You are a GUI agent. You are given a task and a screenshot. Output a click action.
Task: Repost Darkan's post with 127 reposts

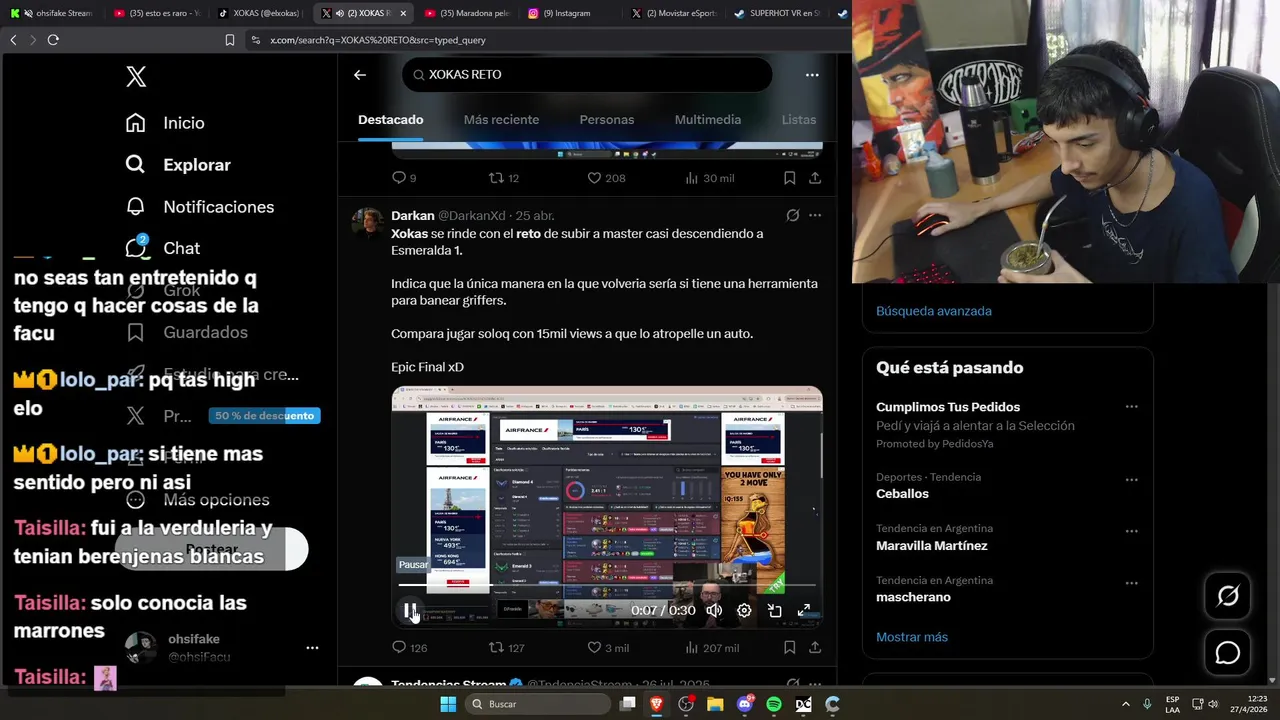(x=506, y=648)
